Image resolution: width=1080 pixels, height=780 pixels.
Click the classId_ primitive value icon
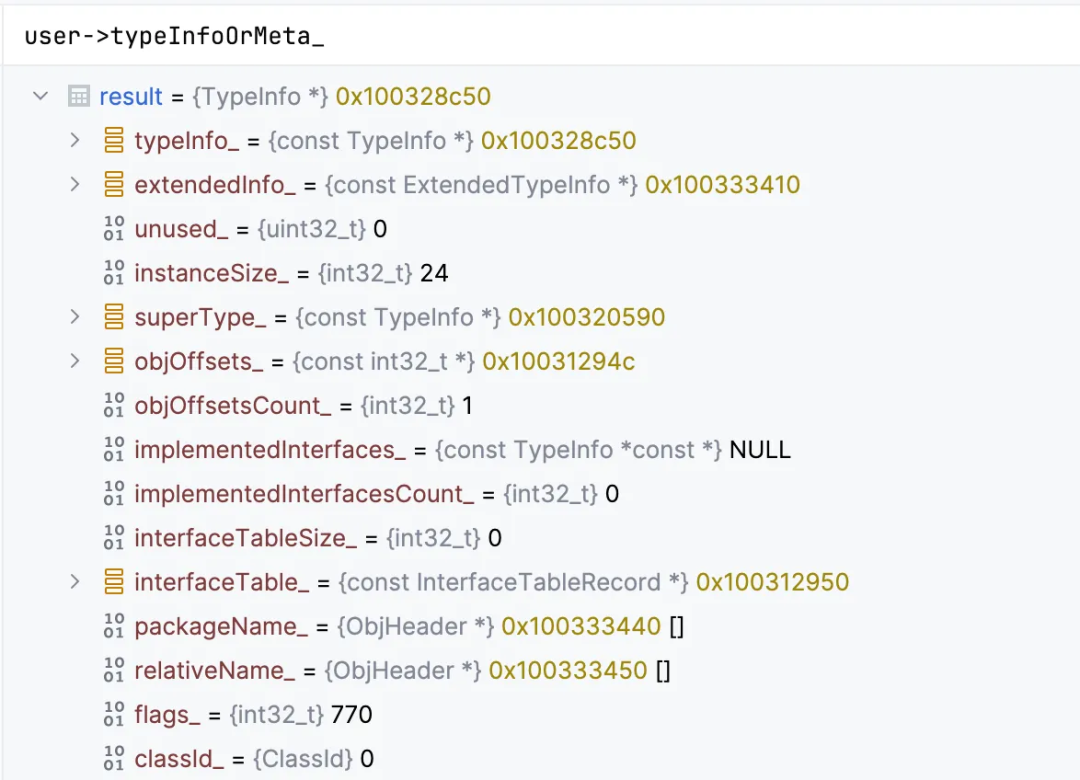114,758
